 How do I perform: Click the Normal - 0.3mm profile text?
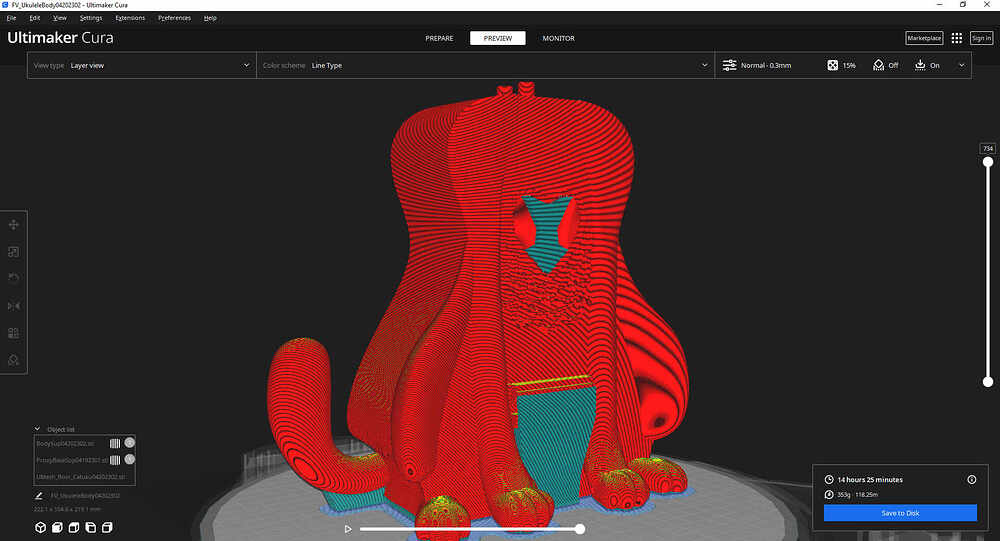tap(766, 65)
